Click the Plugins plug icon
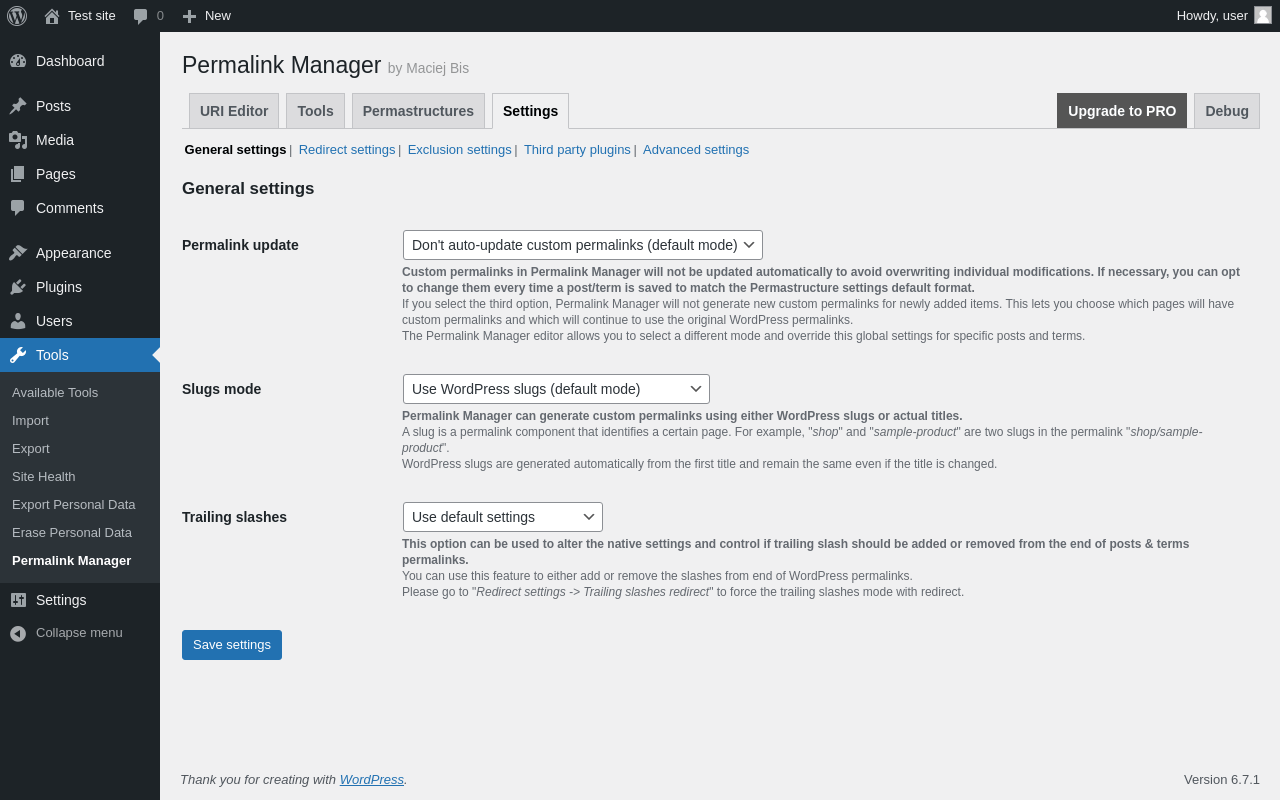This screenshot has width=1280, height=800. pyautogui.click(x=18, y=287)
